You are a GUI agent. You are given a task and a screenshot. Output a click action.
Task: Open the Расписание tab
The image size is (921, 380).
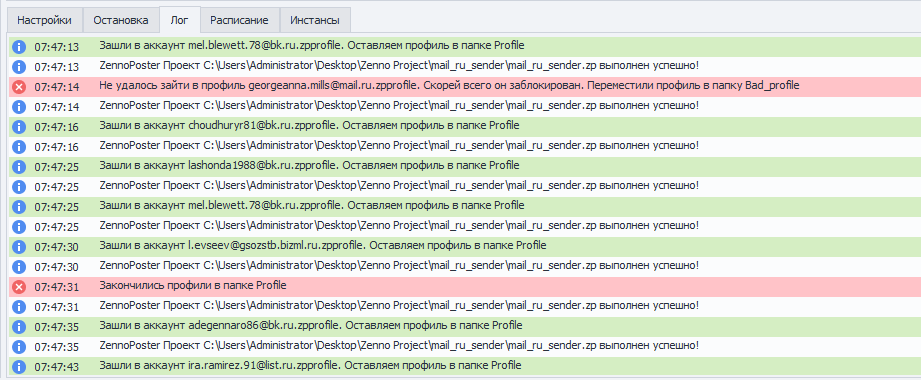240,20
